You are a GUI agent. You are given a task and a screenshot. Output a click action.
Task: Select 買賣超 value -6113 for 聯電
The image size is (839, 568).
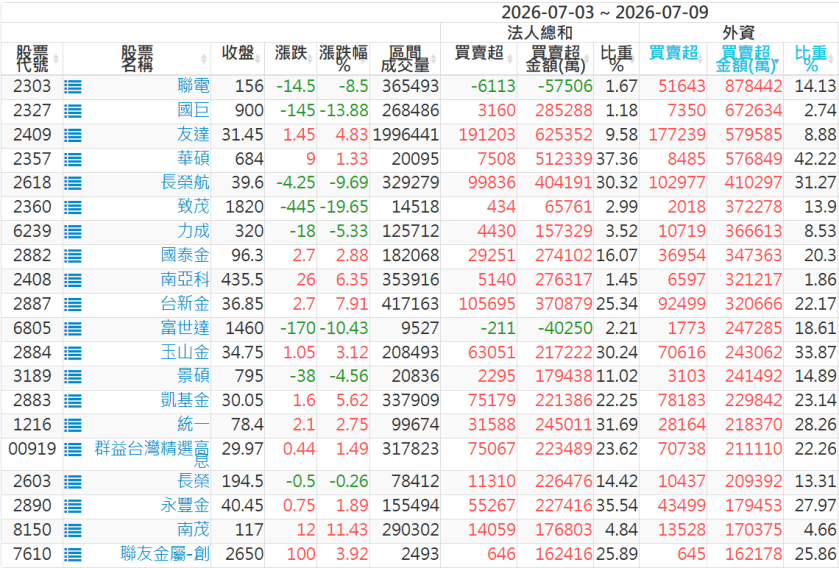tap(493, 86)
